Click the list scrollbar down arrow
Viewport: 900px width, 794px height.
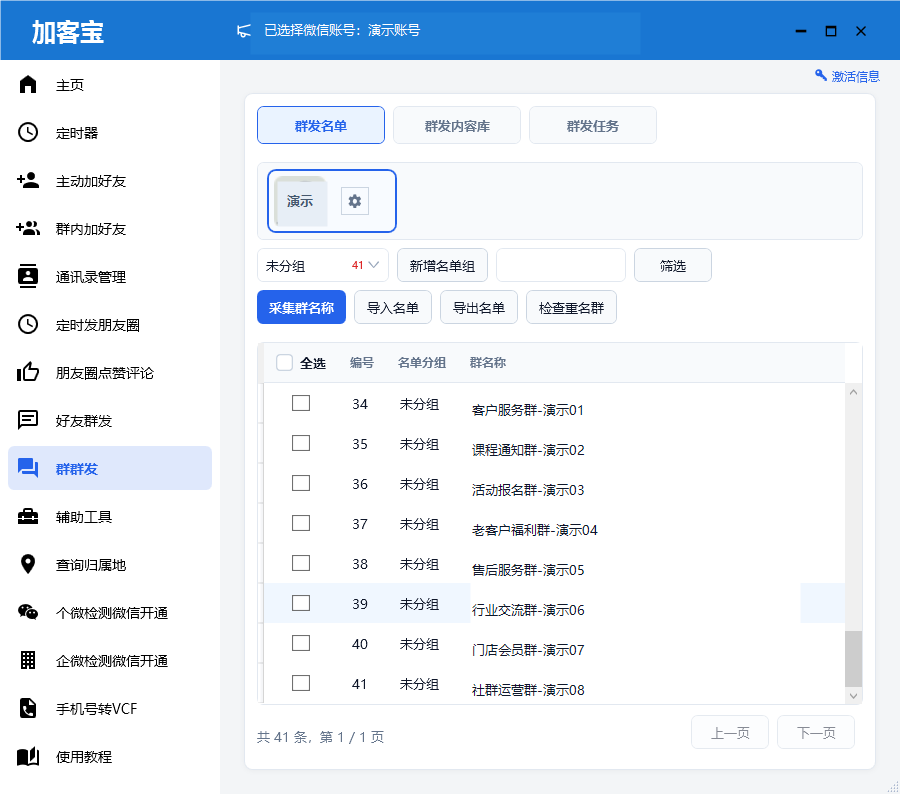click(854, 696)
